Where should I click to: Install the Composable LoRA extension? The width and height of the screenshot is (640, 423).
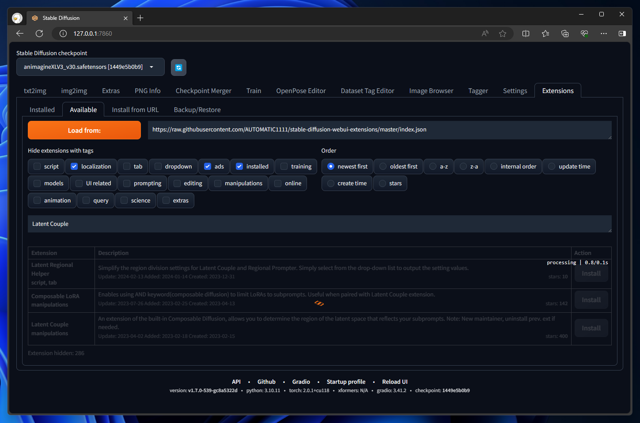[x=591, y=300]
